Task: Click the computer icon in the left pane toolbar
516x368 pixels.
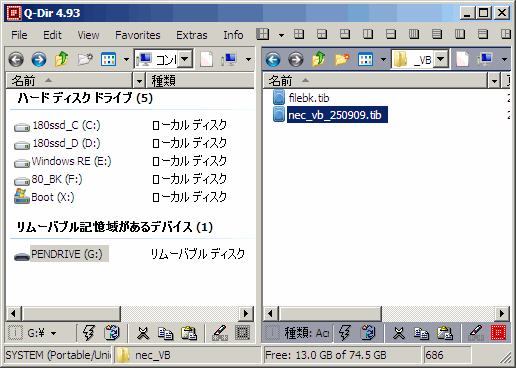Action: pyautogui.click(x=229, y=60)
